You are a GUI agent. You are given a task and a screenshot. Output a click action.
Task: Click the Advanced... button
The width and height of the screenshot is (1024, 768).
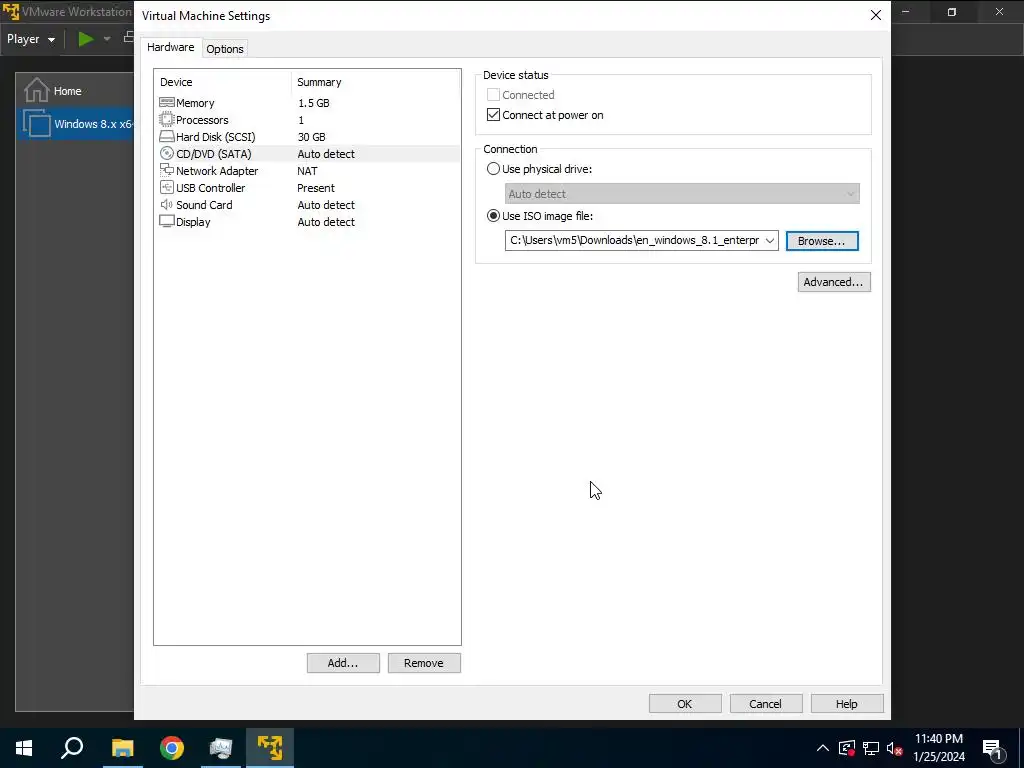click(x=834, y=282)
